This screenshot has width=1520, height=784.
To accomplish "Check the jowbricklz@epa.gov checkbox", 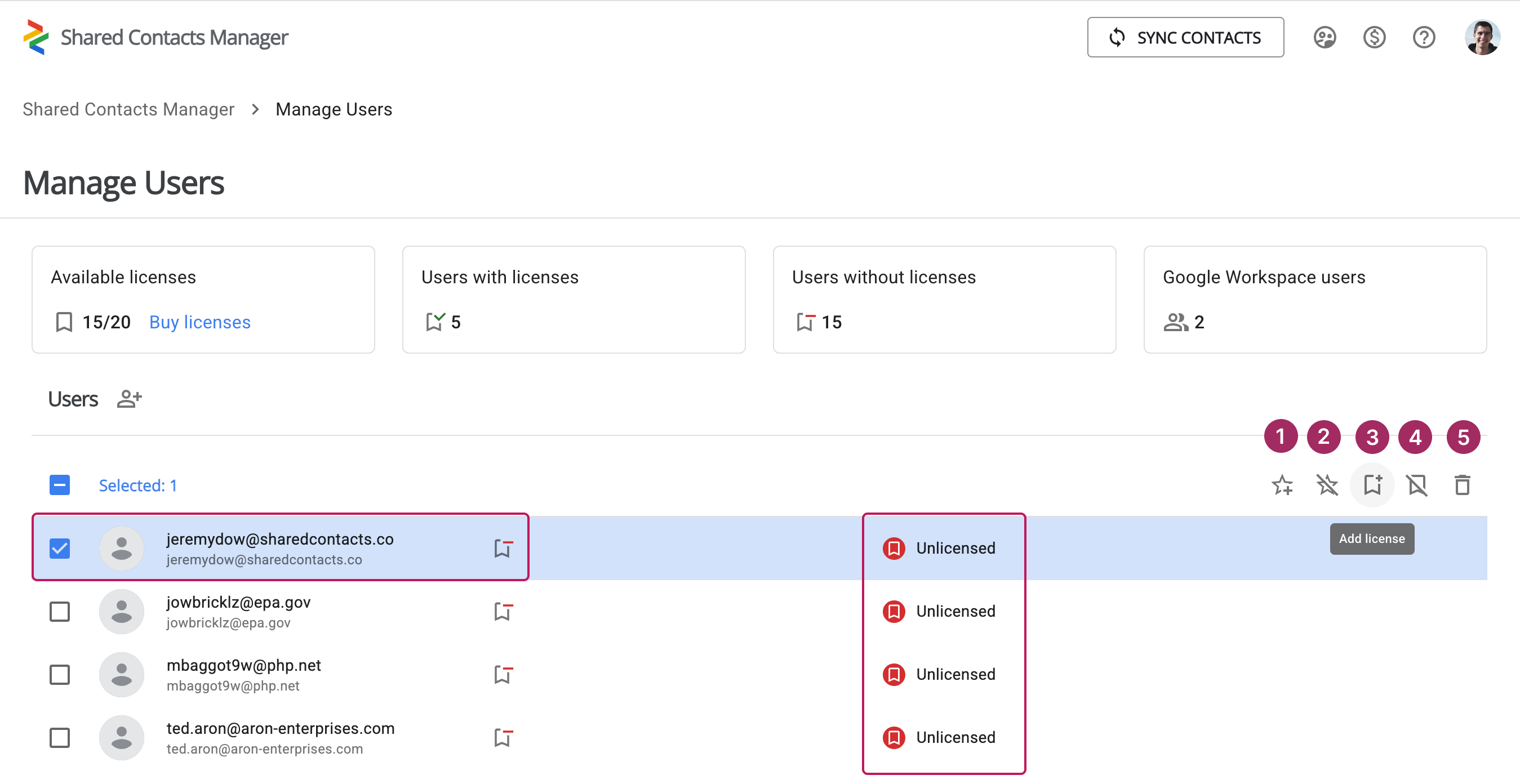I will (60, 611).
